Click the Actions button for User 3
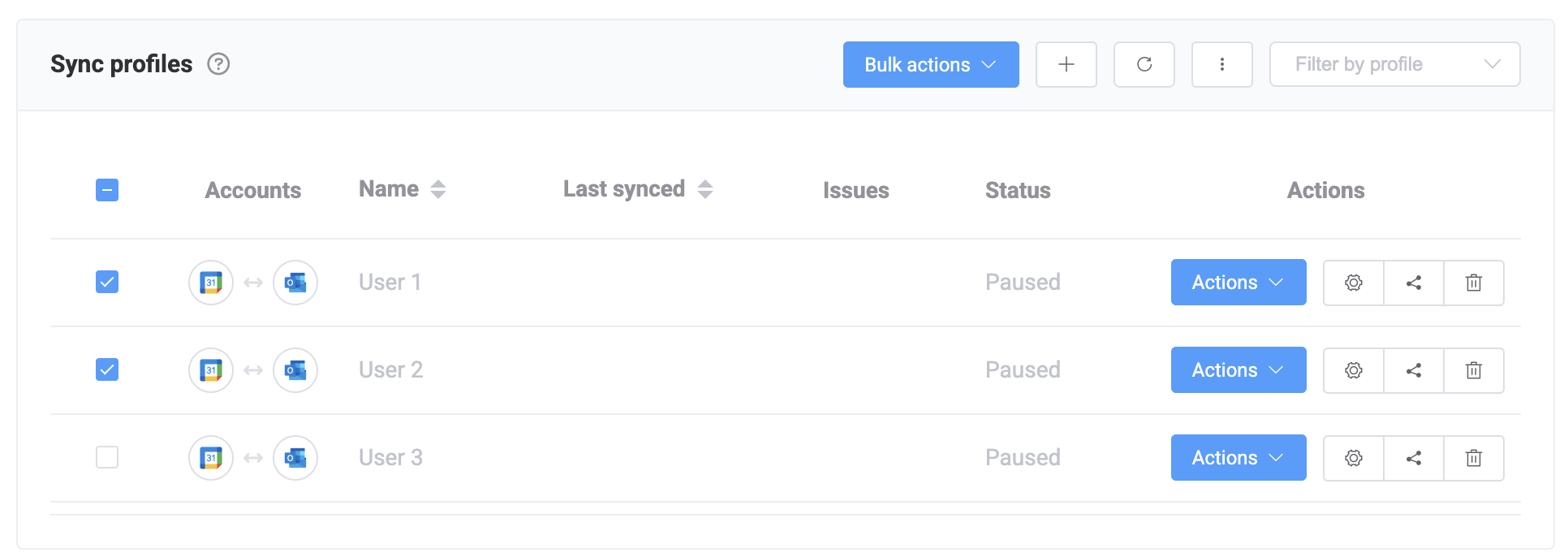This screenshot has width=1568, height=557. [1238, 457]
